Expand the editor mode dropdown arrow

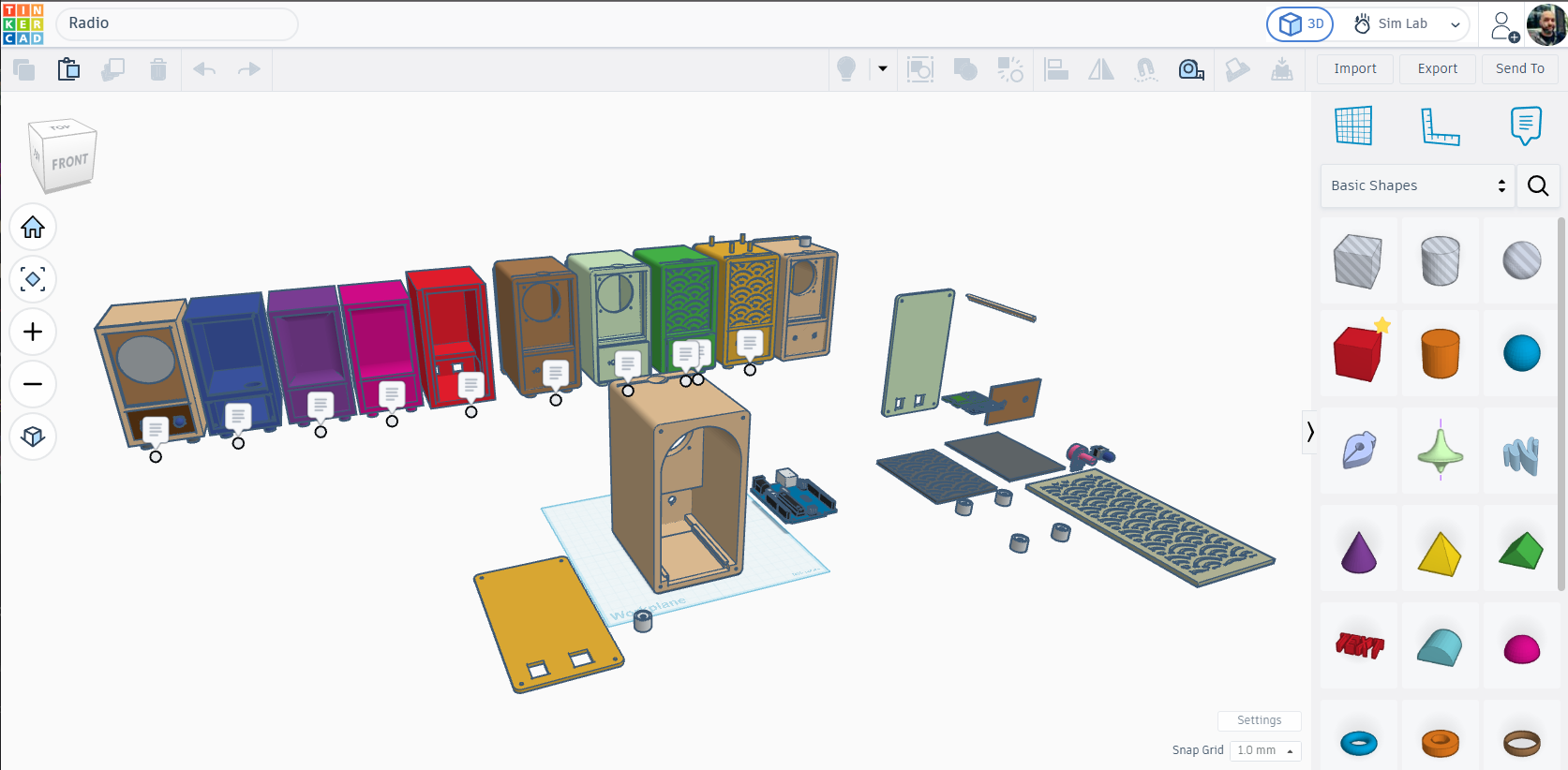pyautogui.click(x=1455, y=25)
